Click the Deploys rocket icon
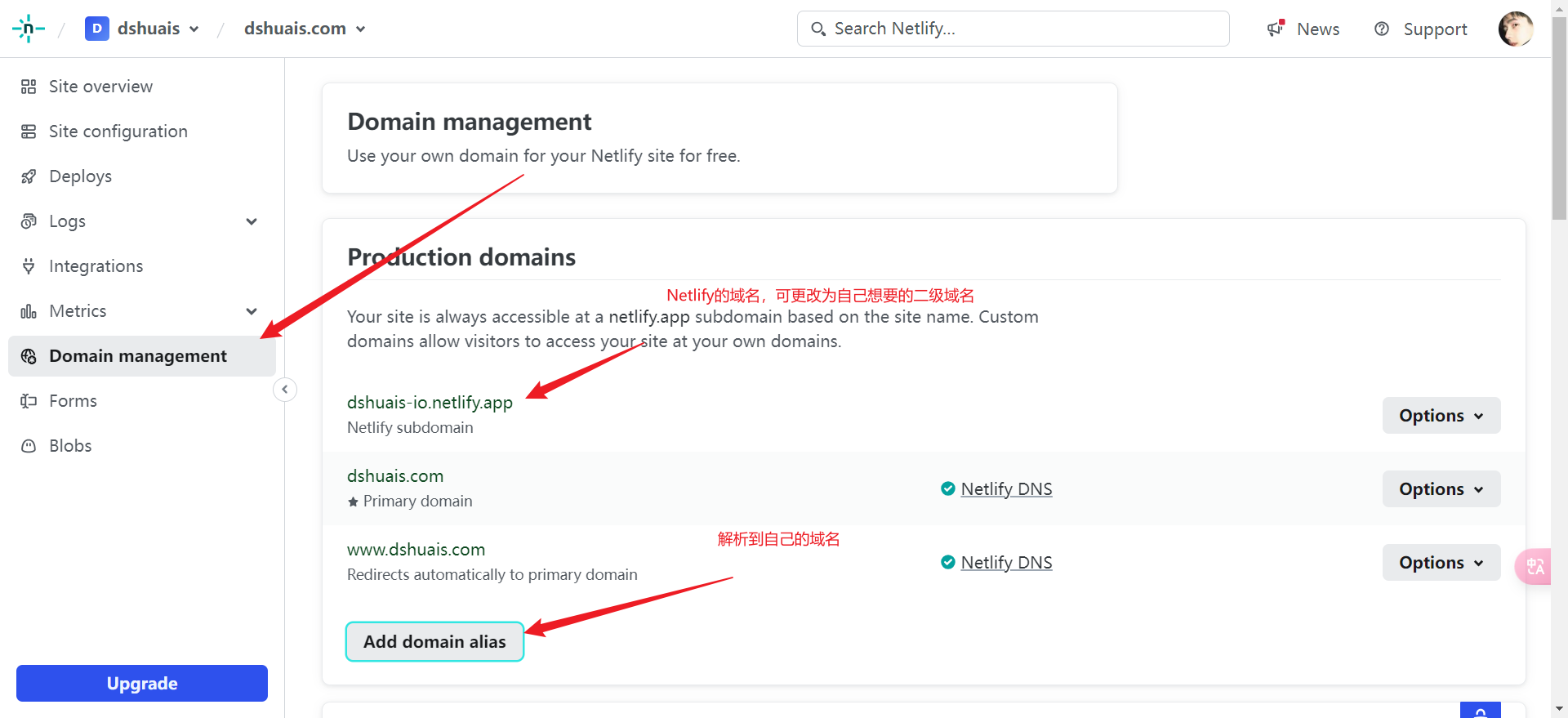 [29, 176]
